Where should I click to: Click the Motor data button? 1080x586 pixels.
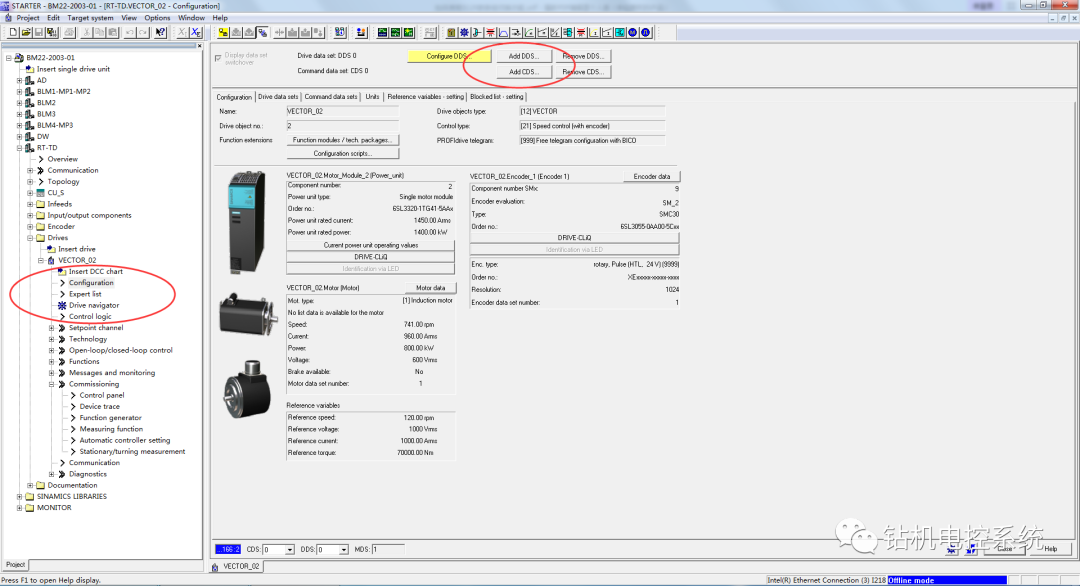(x=430, y=288)
